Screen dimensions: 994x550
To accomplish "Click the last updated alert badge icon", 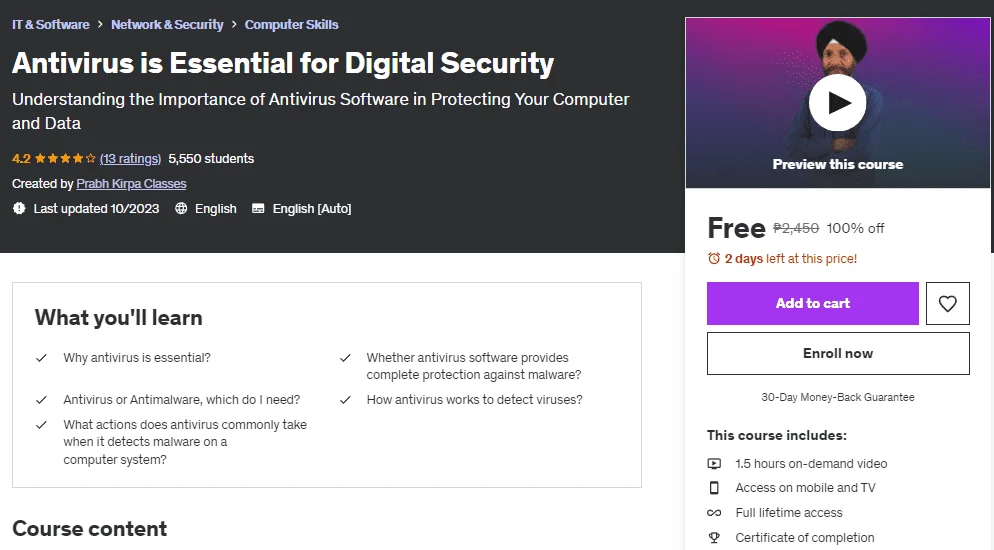I will [19, 208].
